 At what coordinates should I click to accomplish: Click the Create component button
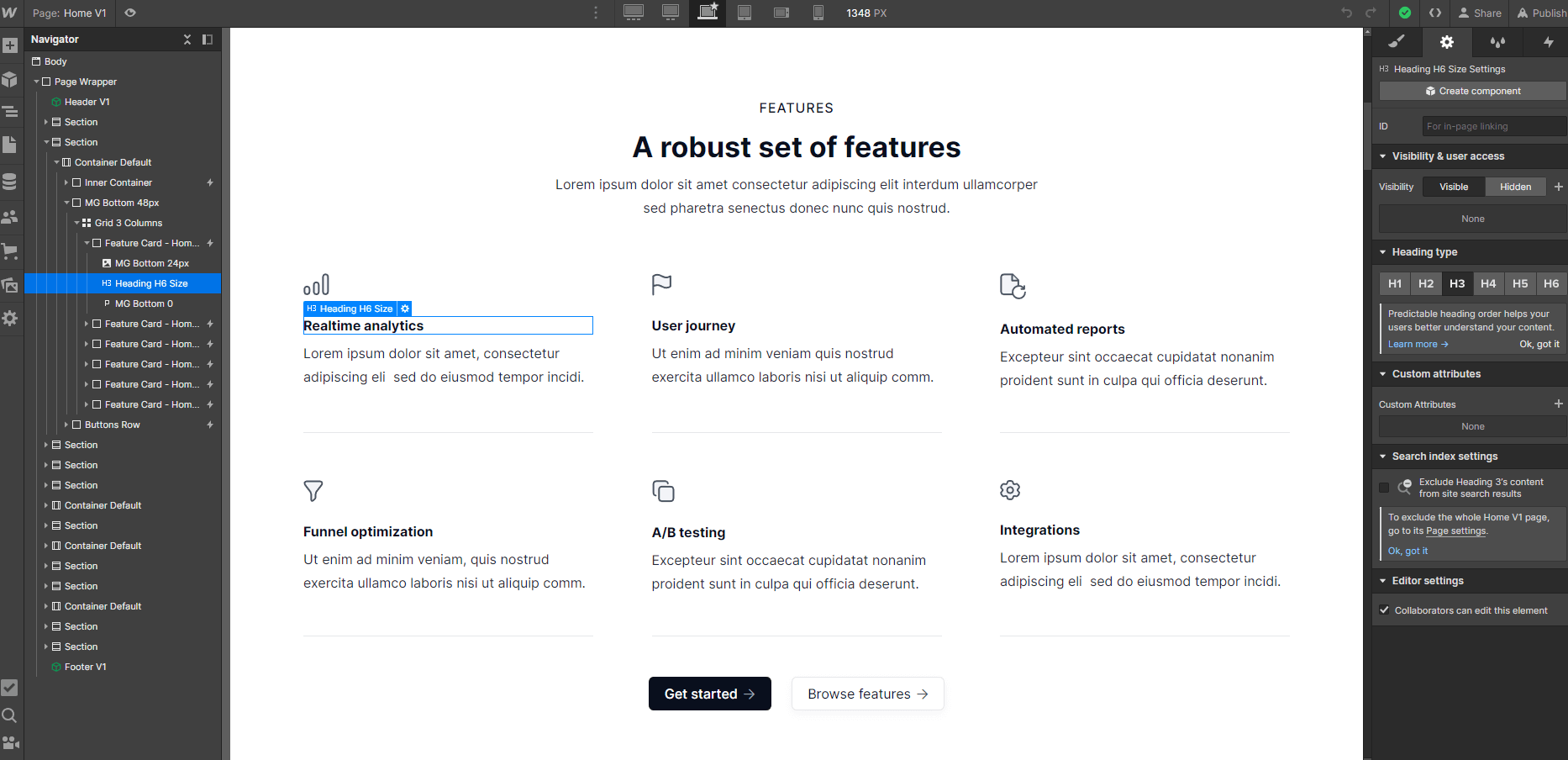point(1471,91)
